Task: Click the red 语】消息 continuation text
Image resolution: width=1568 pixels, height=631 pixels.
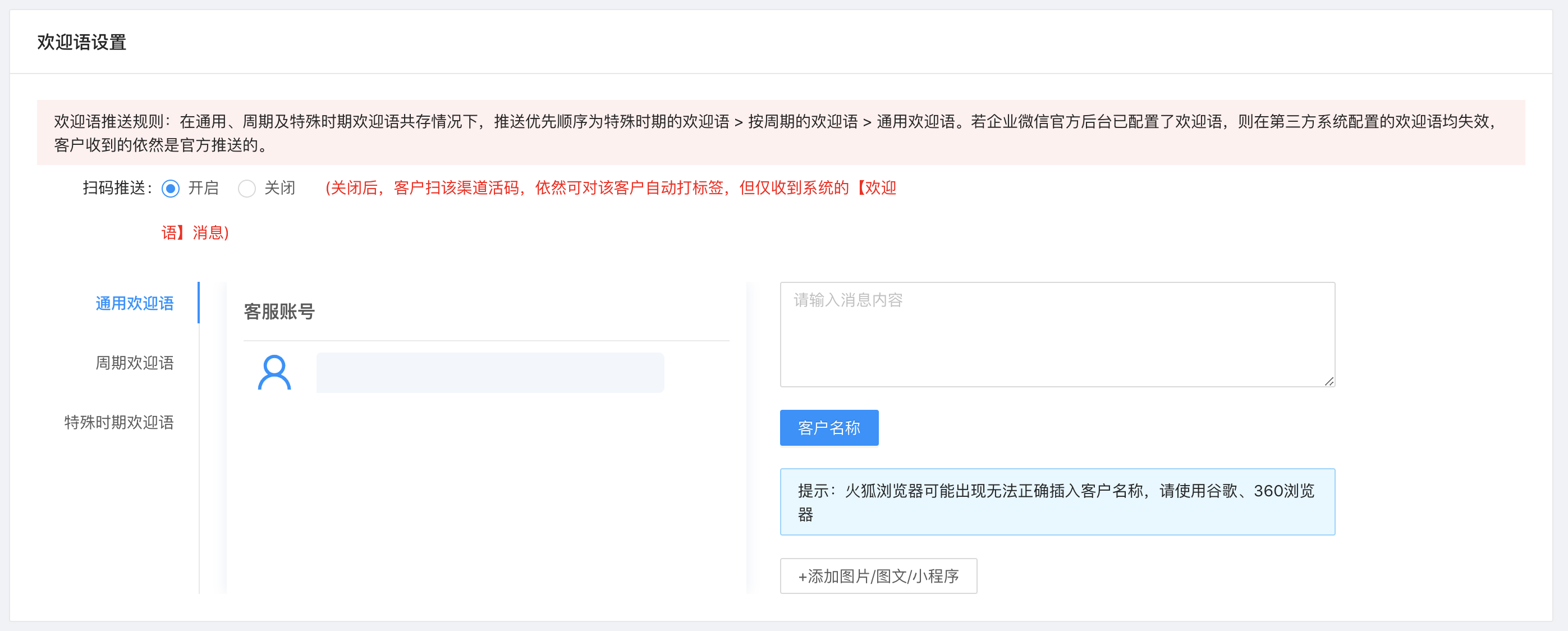Action: [x=195, y=232]
